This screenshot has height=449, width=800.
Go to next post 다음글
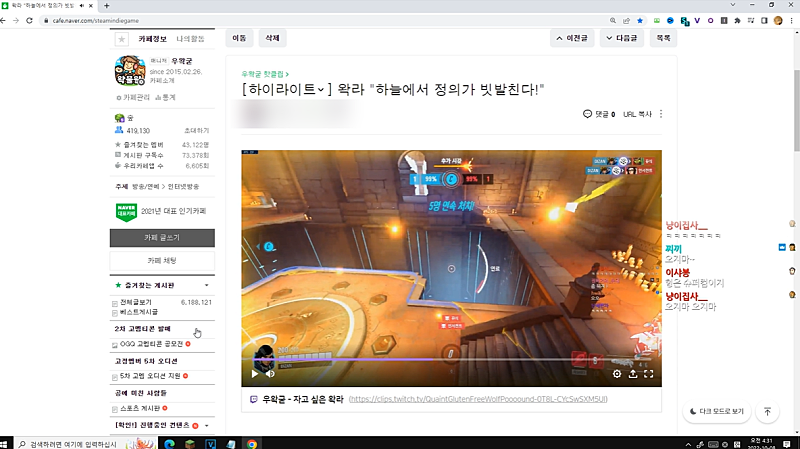coord(621,38)
